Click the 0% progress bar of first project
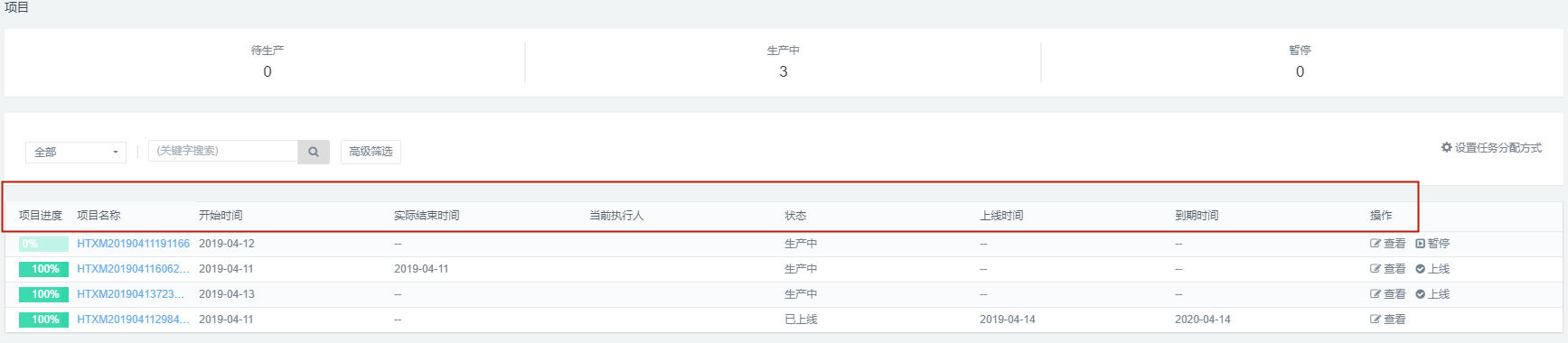The width and height of the screenshot is (1568, 343). (x=43, y=244)
